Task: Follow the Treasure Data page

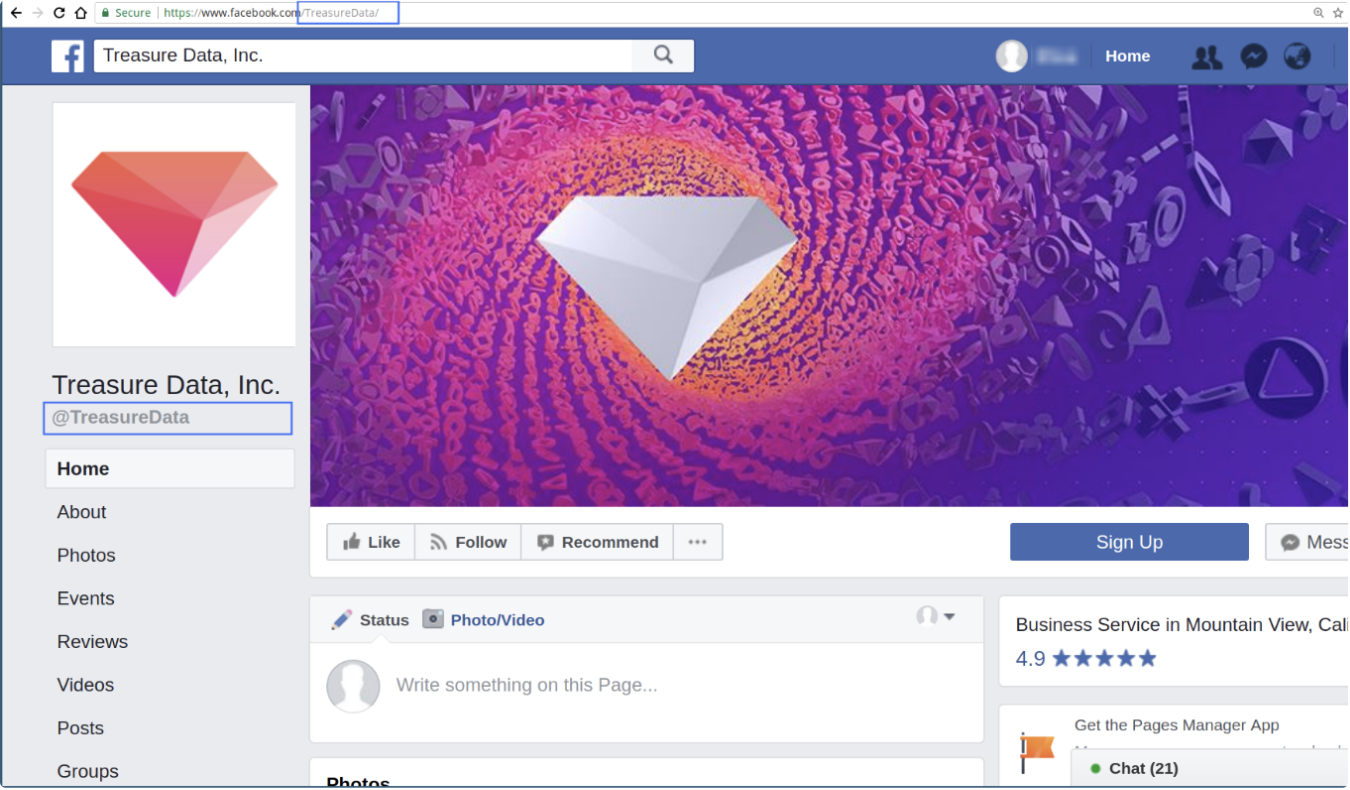Action: pos(468,542)
